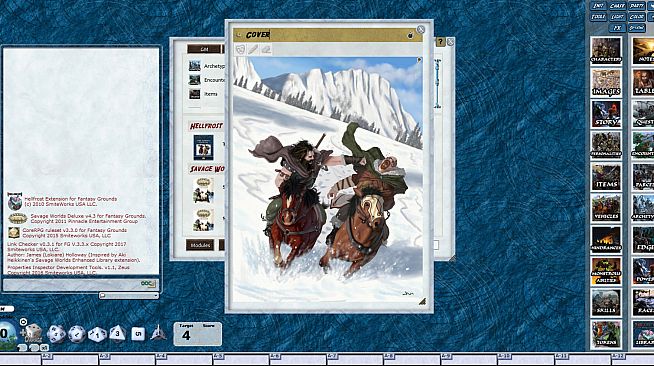The width and height of the screenshot is (654, 366).
Task: Click the Cover title text field
Action: [x=325, y=35]
